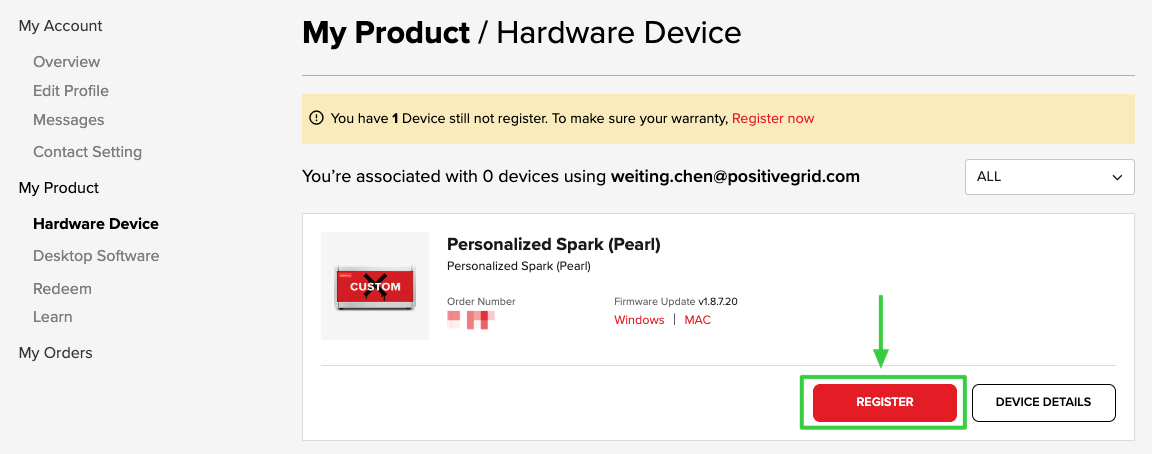This screenshot has height=454, width=1152.
Task: Open Contact Setting page
Action: point(87,152)
